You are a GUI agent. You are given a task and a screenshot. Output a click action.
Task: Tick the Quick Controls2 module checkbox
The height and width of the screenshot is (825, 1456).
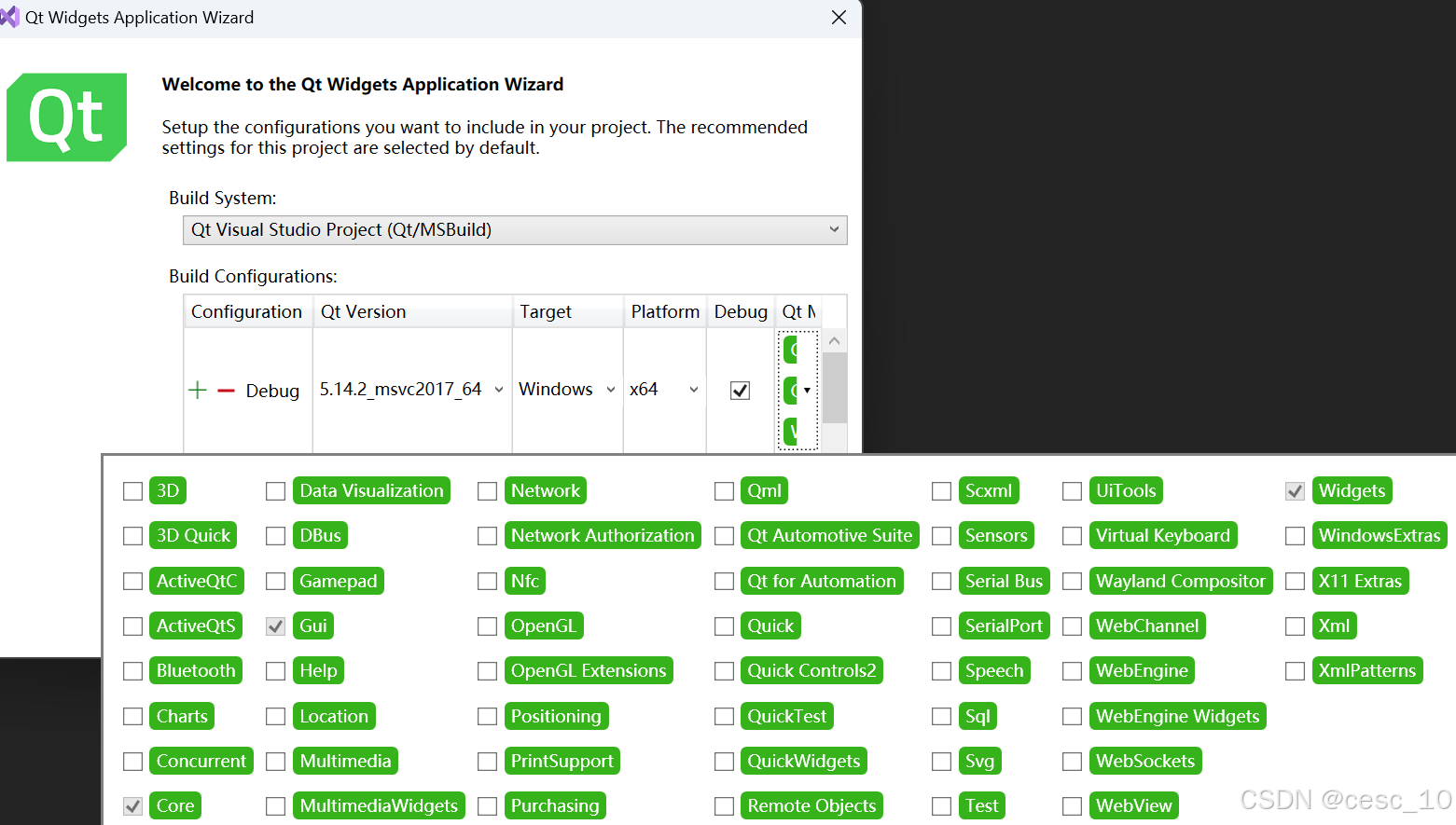pyautogui.click(x=724, y=671)
